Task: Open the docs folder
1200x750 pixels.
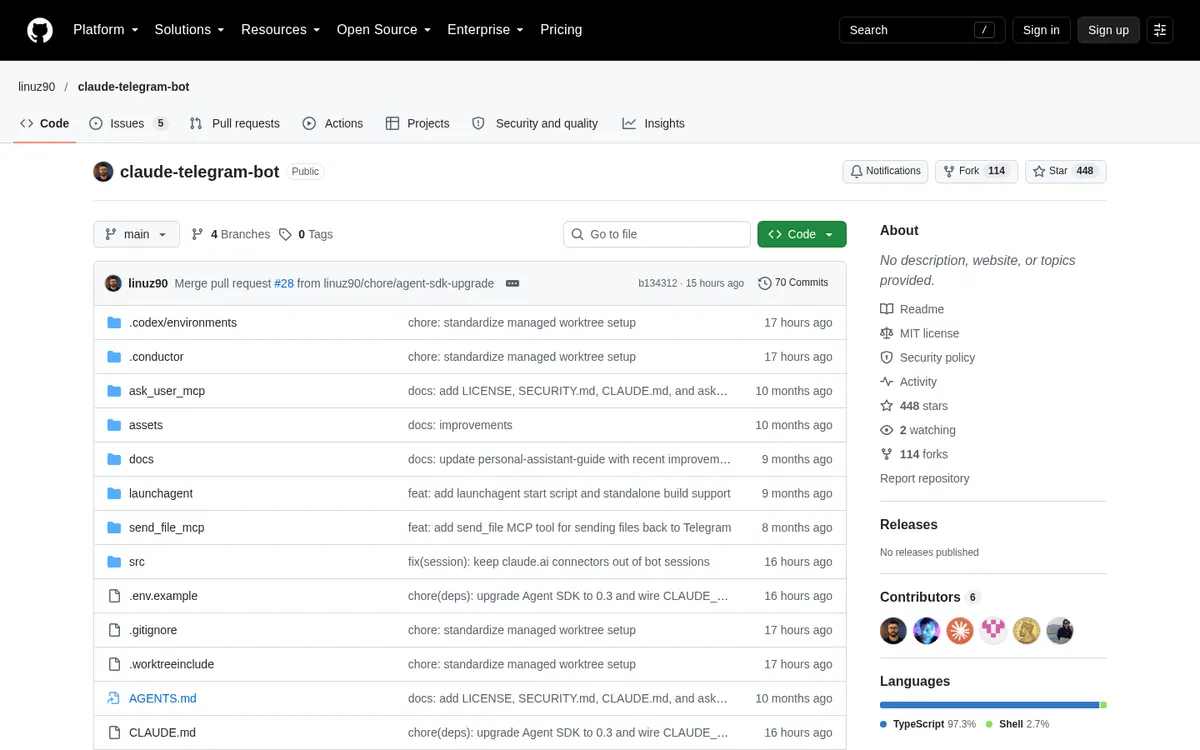Action: [x=141, y=459]
